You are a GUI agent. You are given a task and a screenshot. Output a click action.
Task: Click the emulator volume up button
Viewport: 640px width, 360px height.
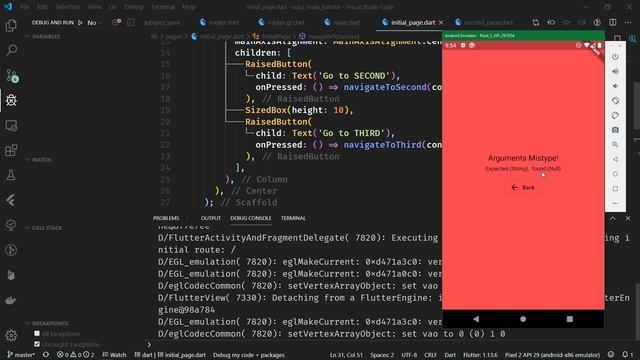tap(615, 71)
